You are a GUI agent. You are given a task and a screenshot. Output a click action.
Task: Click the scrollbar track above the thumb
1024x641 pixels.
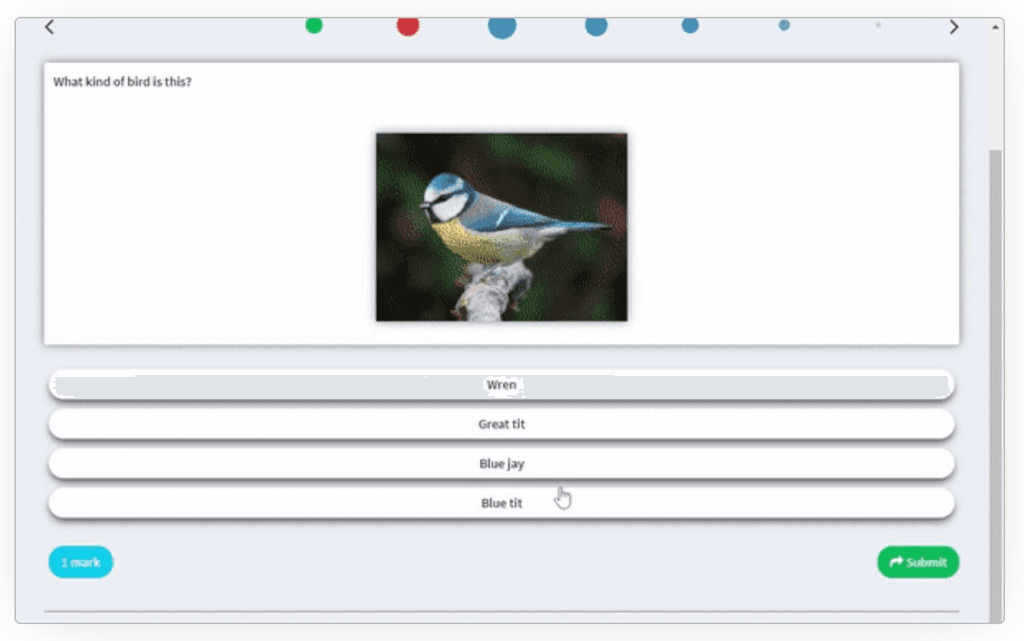995,90
